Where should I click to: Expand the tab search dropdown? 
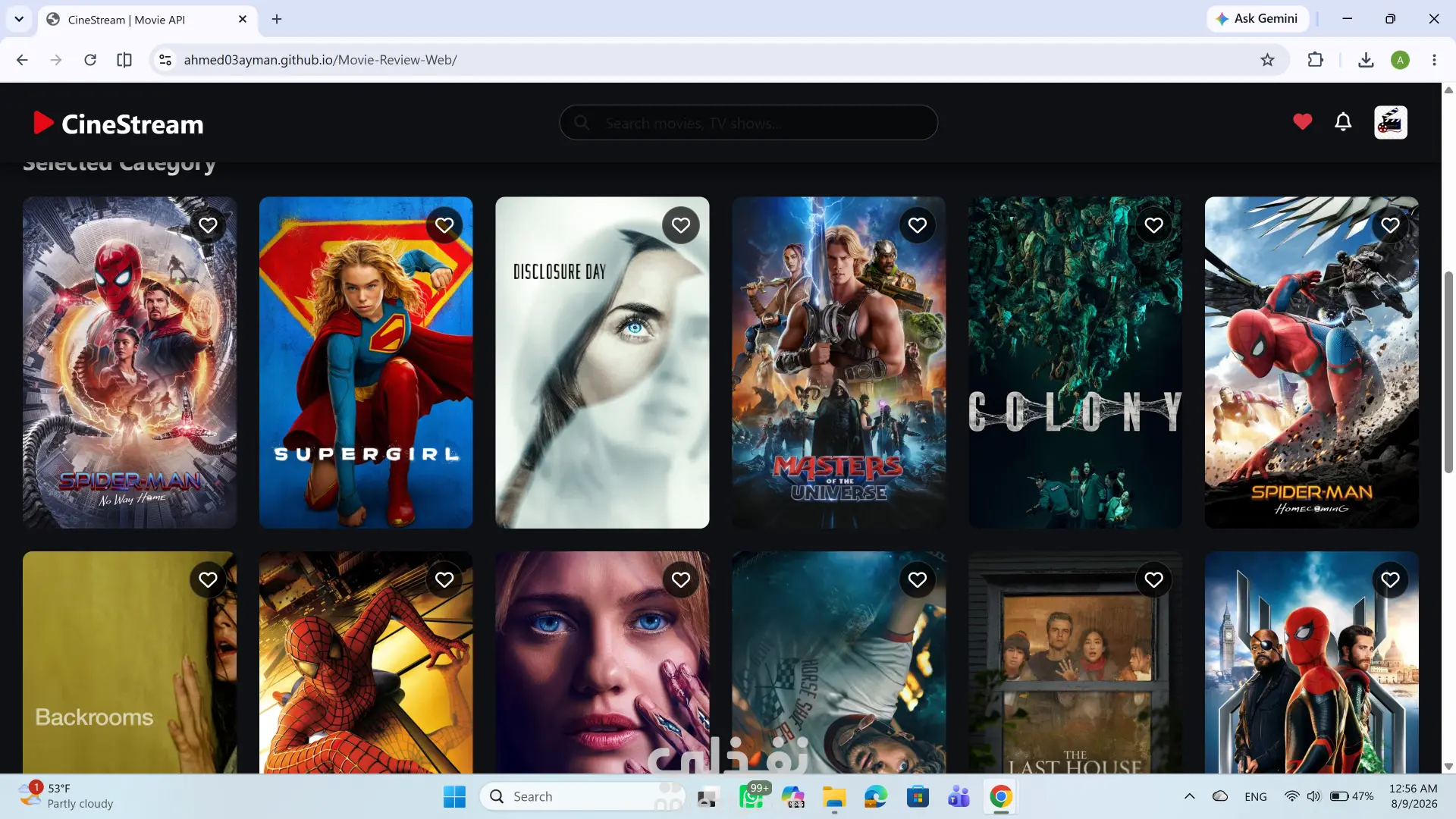coord(19,19)
